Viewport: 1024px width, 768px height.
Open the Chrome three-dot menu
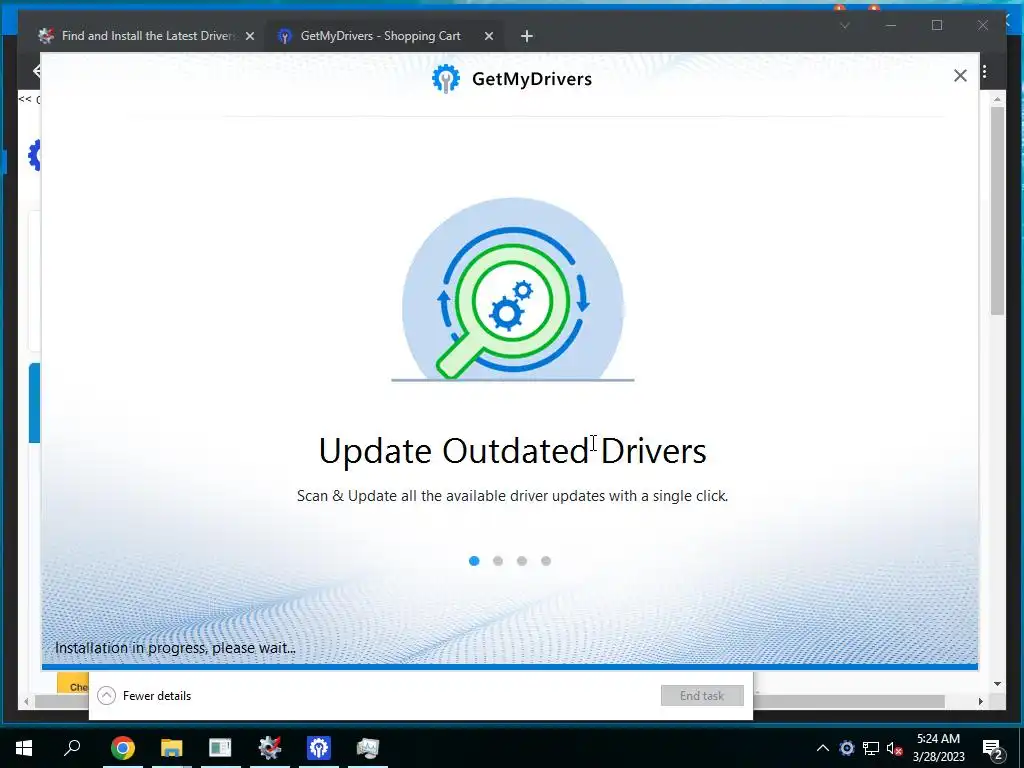click(984, 72)
